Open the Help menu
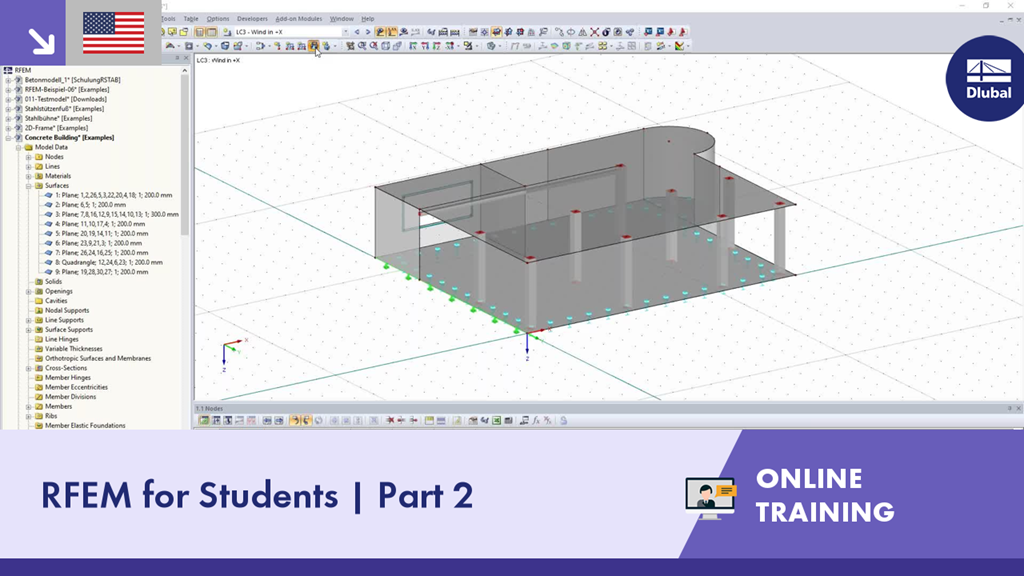Image resolution: width=1024 pixels, height=576 pixels. tap(368, 19)
